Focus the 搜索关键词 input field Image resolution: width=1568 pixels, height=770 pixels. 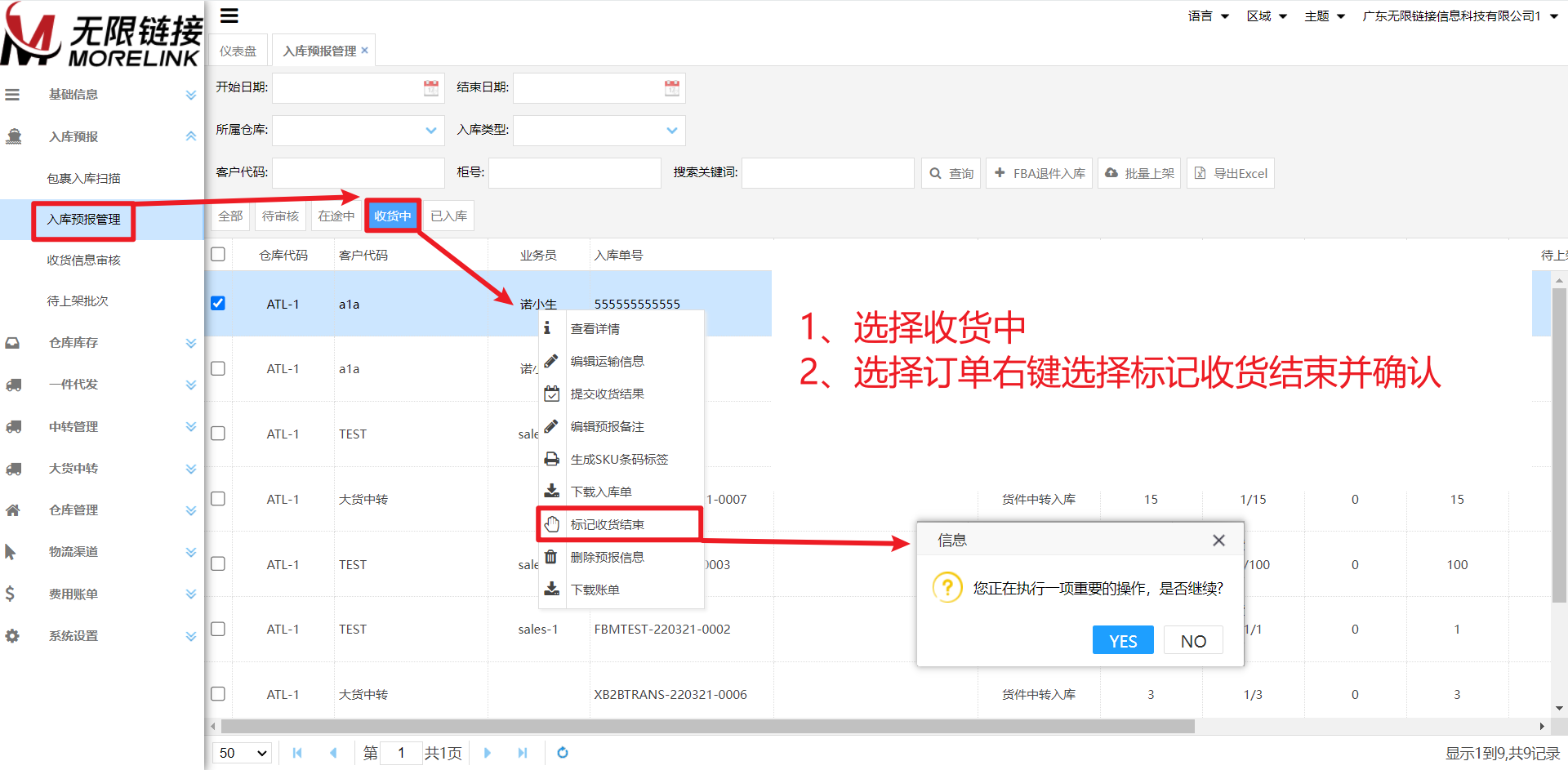828,173
